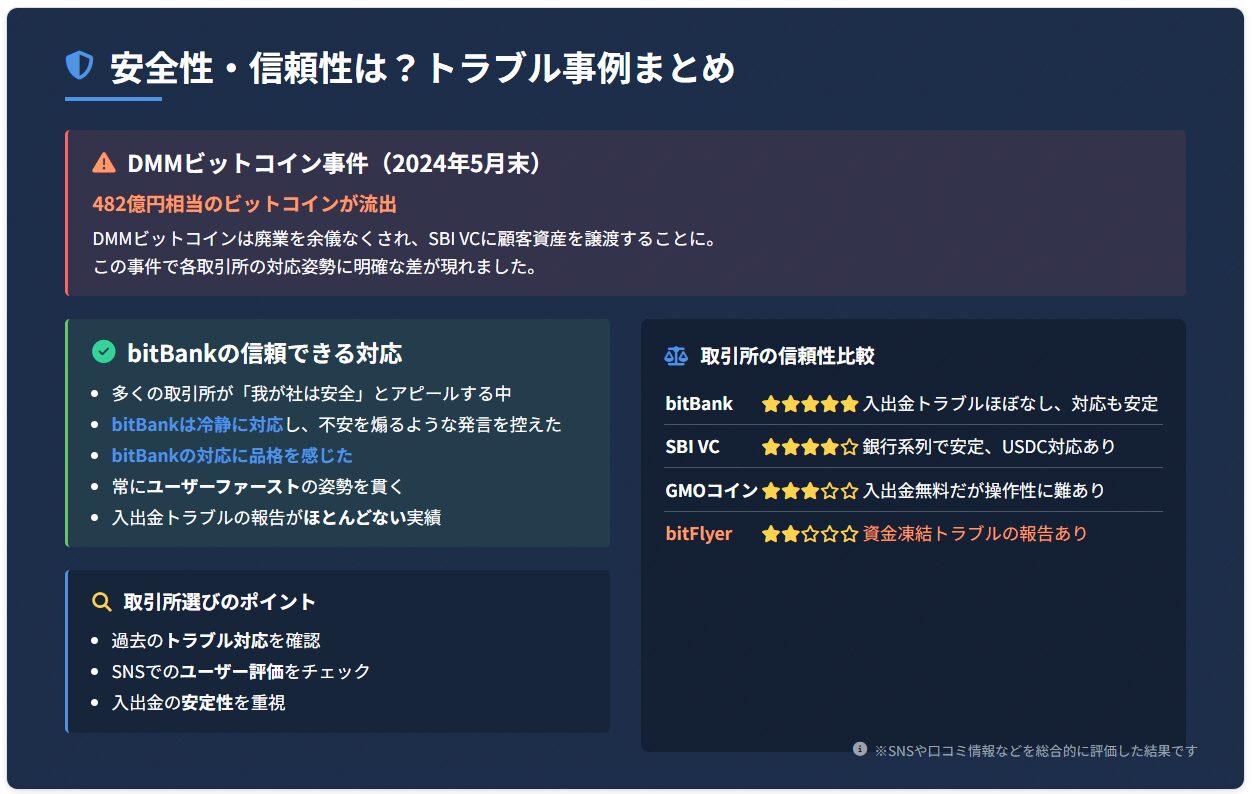Click the text 銀行系列で安定、USDC対応あり
This screenshot has width=1252, height=794.
tap(989, 447)
